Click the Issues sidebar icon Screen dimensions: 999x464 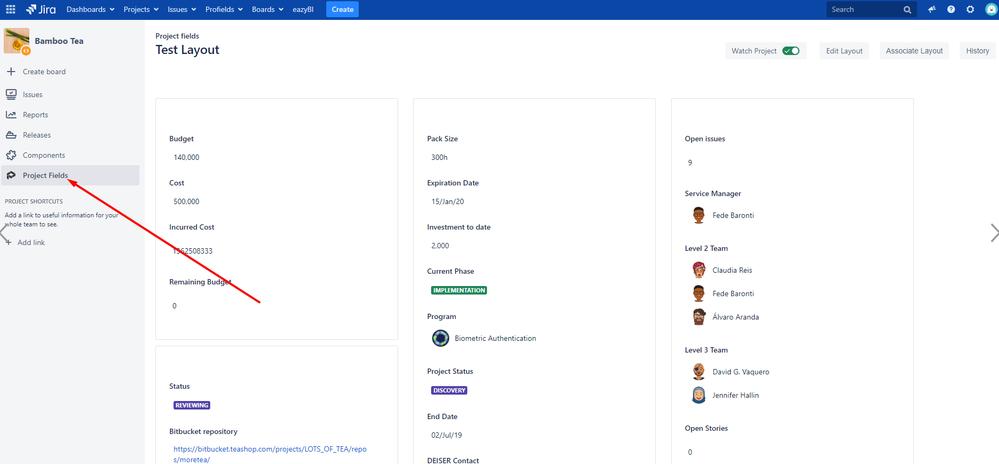(x=11, y=94)
